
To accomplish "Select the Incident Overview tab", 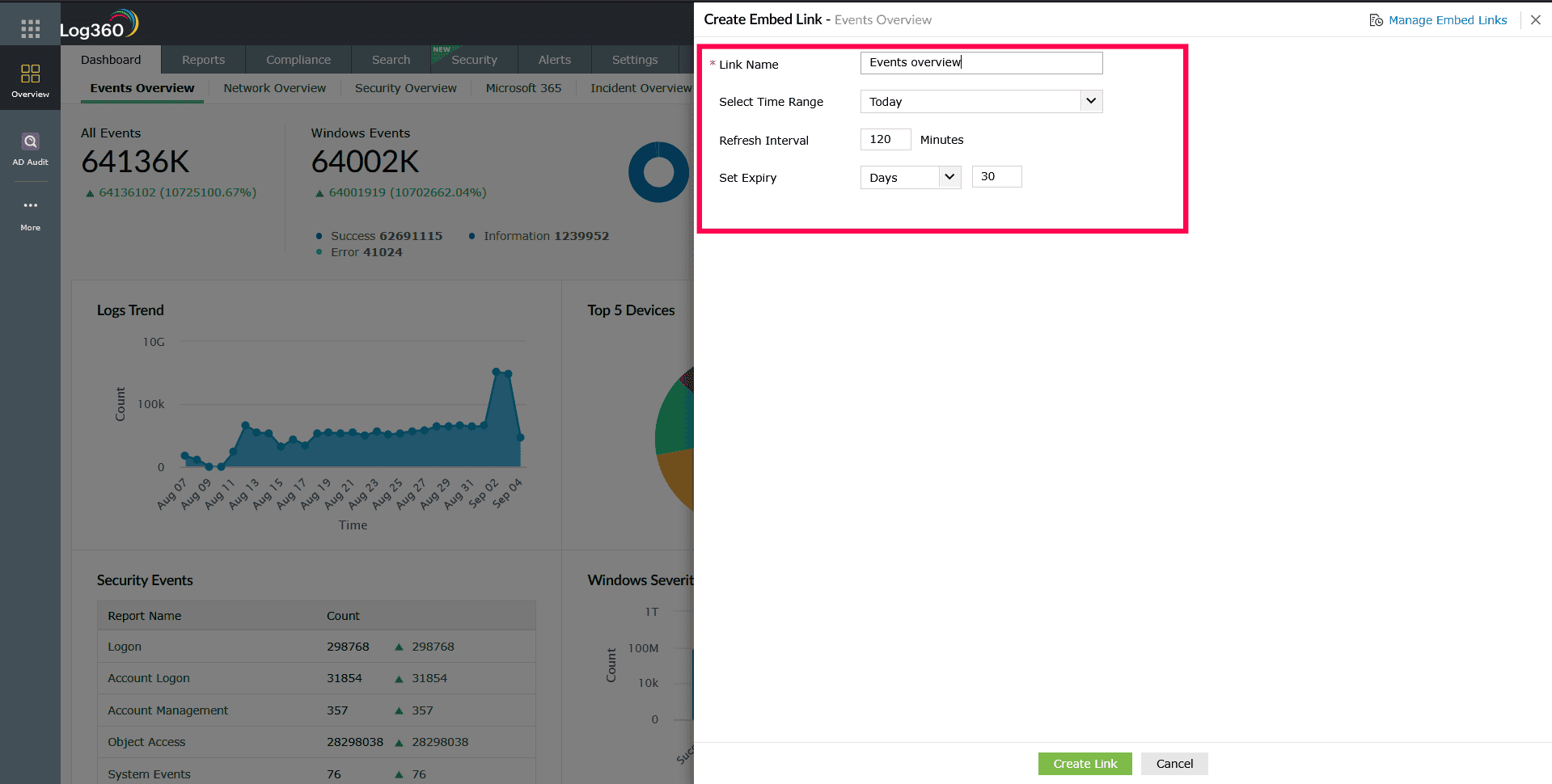I will click(x=641, y=88).
